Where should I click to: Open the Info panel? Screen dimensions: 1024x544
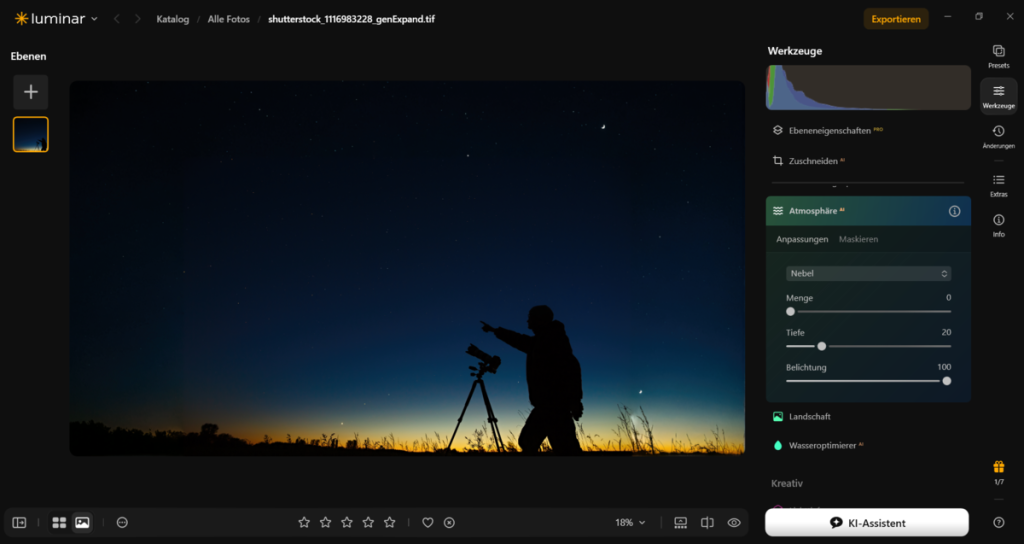click(998, 225)
